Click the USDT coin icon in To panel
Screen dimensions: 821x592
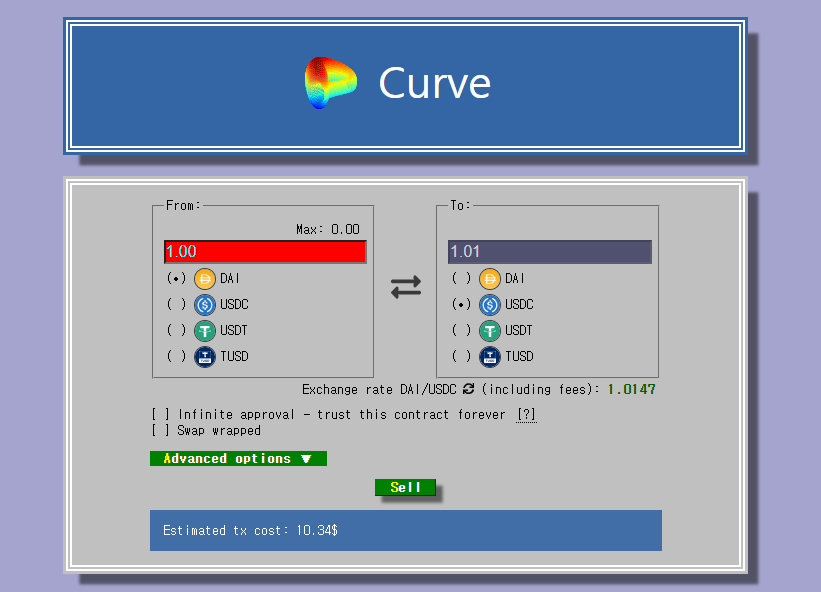pyautogui.click(x=490, y=331)
